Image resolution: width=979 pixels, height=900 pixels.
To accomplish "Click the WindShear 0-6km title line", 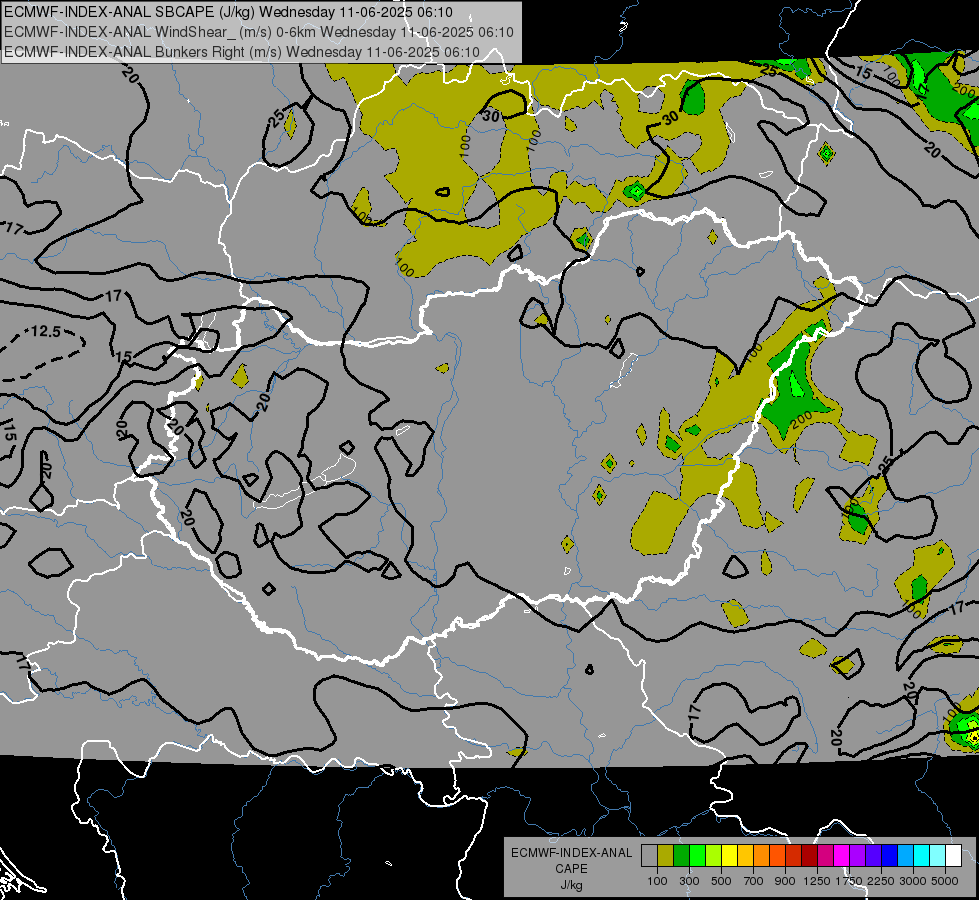I will 258,32.
